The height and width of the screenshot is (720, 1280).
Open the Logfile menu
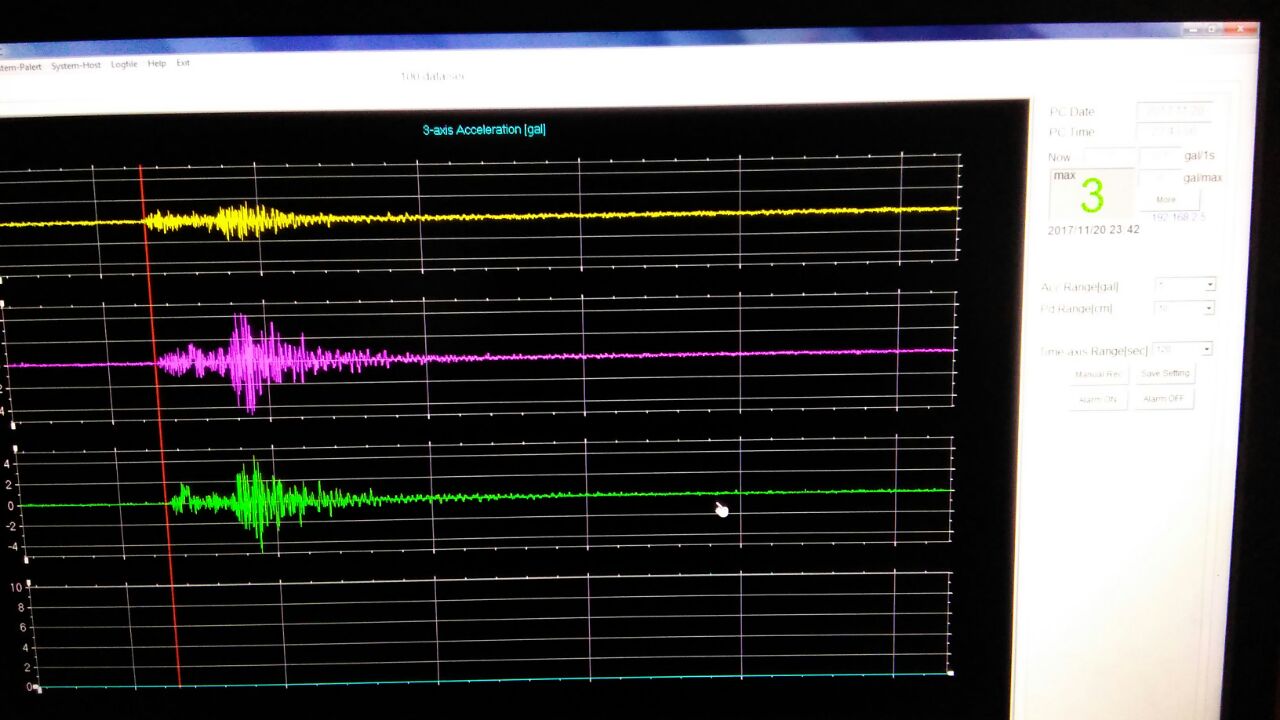click(124, 65)
